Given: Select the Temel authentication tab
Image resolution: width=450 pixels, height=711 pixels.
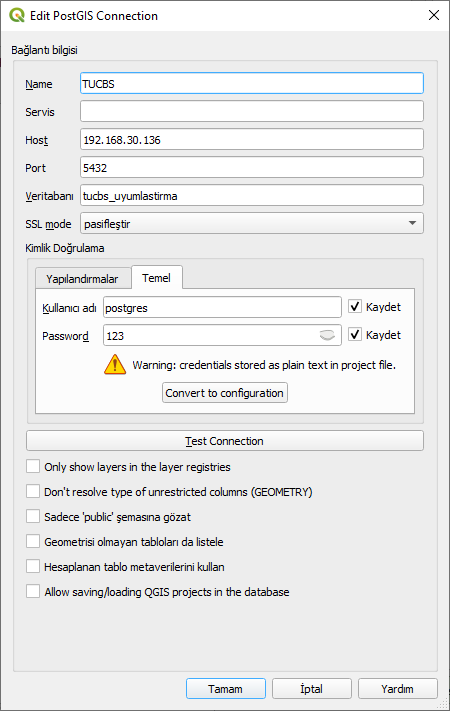Looking at the screenshot, I should (x=157, y=278).
